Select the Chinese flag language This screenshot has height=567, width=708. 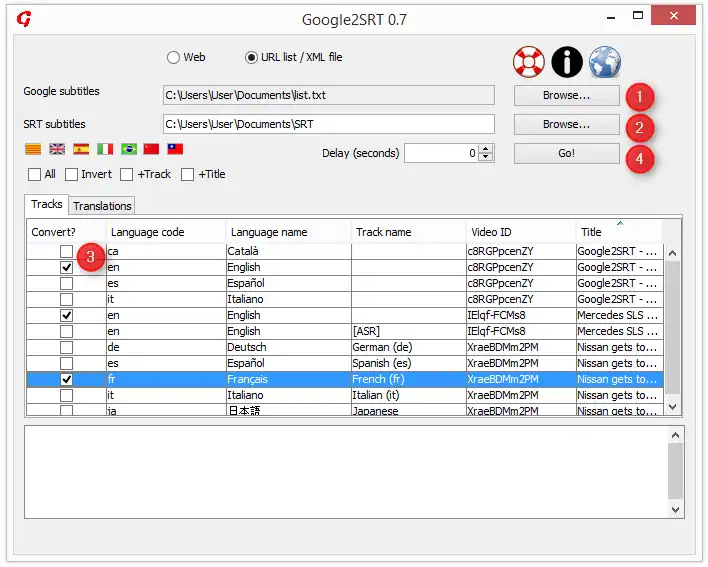click(151, 149)
